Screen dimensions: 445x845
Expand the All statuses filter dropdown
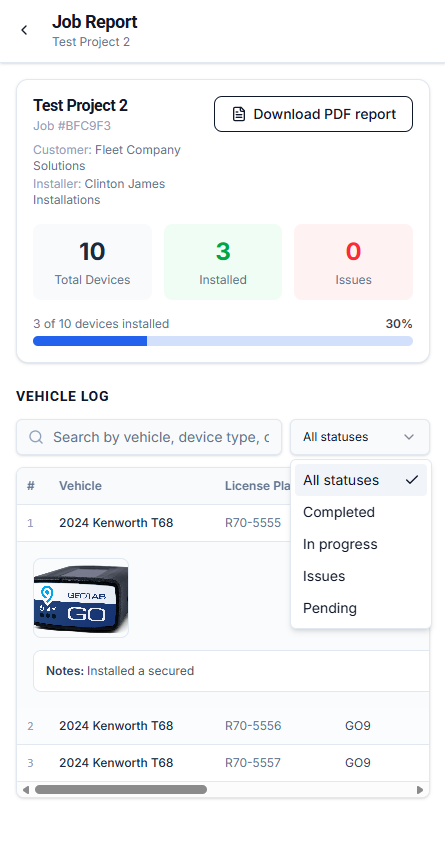360,437
